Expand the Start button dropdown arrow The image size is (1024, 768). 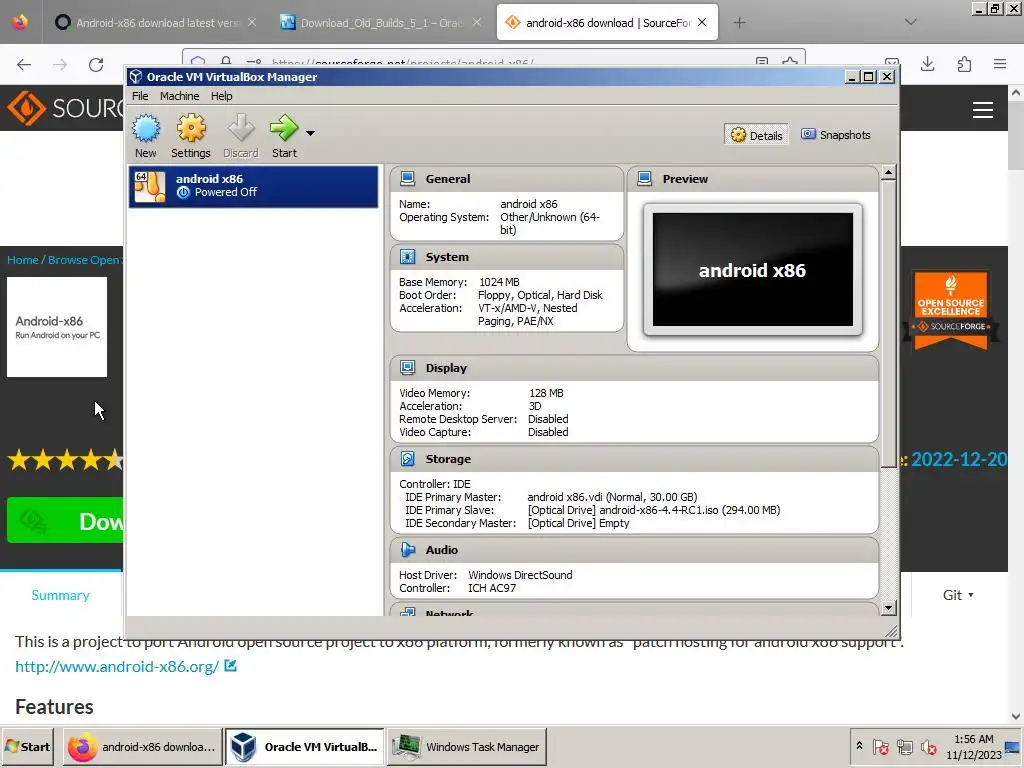point(311,133)
